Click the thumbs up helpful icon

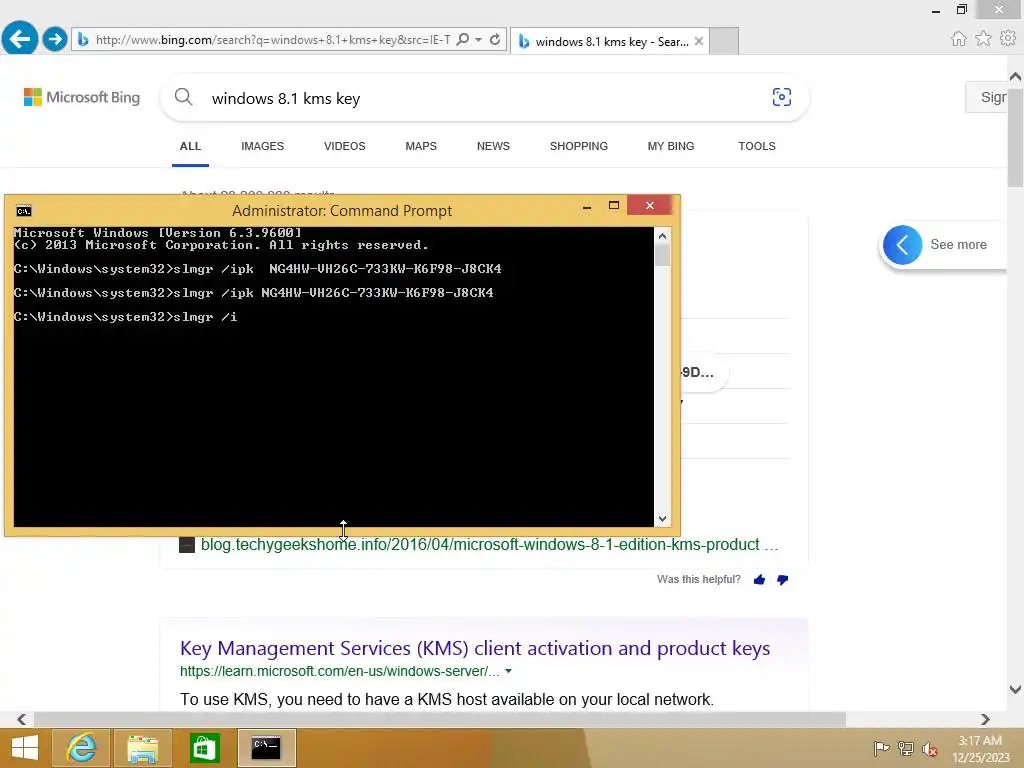(x=759, y=580)
